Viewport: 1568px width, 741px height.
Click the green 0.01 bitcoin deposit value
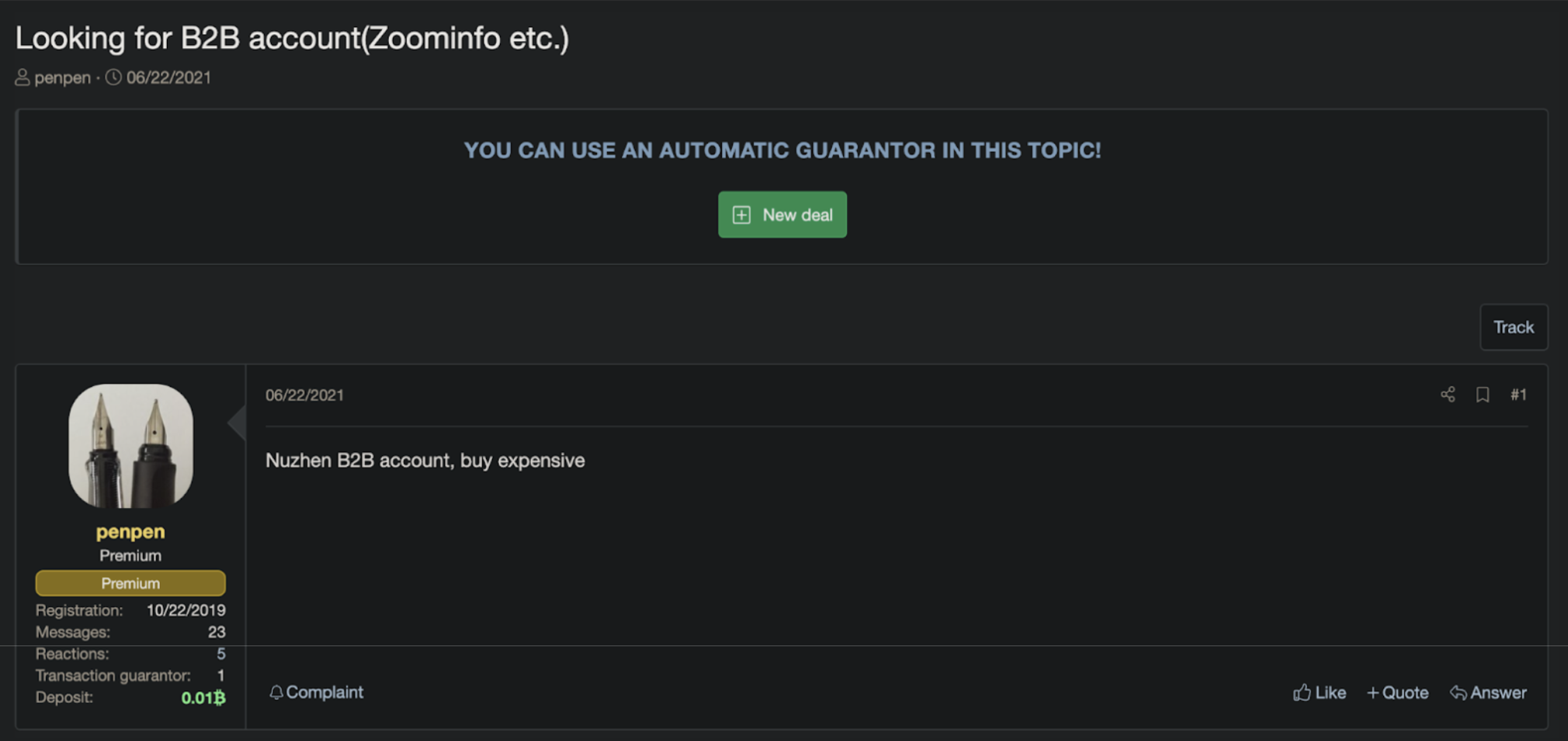203,698
